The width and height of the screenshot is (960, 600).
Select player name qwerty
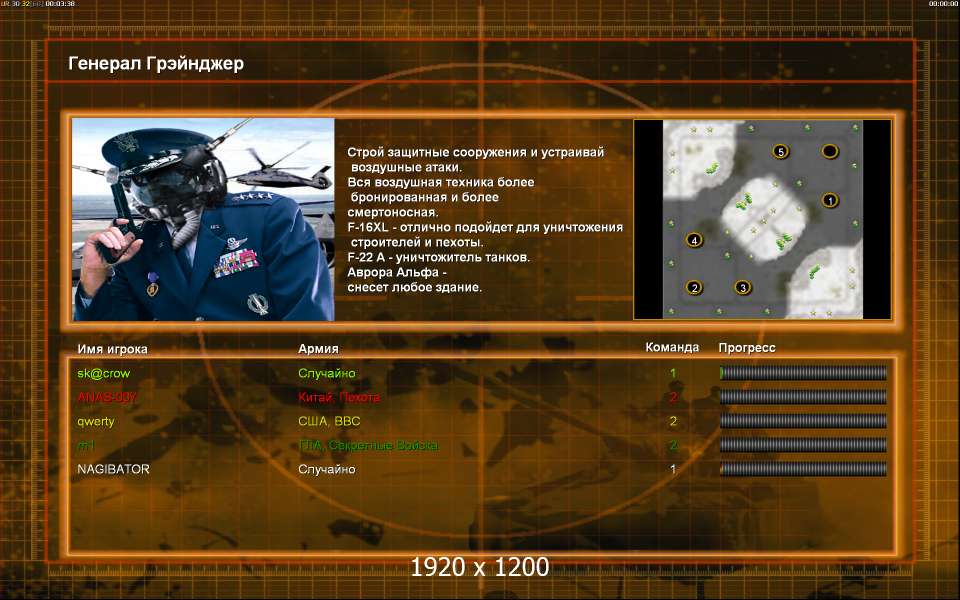point(96,421)
